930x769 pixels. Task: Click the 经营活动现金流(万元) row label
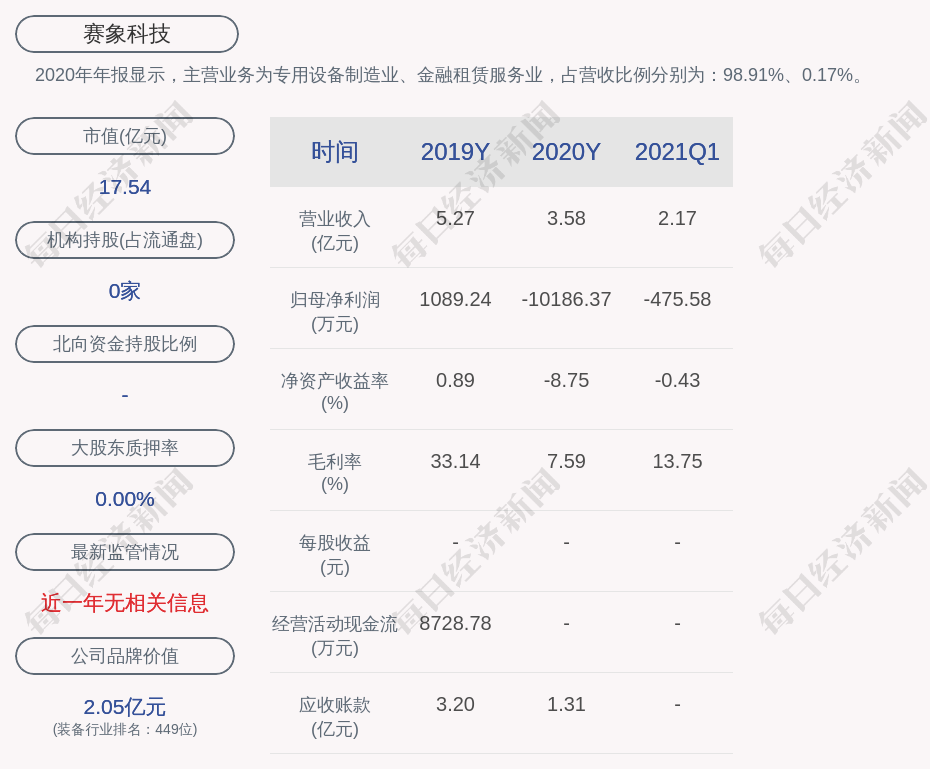tap(335, 636)
